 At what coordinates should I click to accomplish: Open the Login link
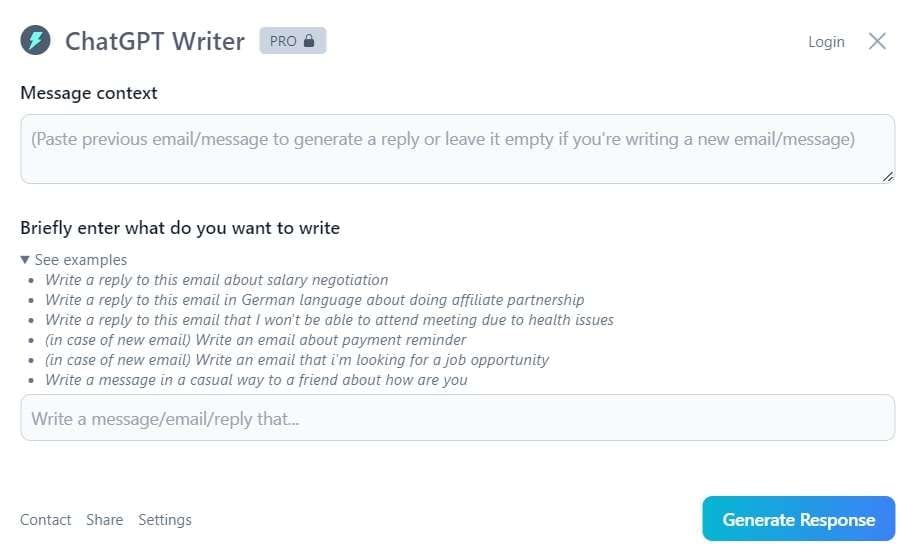[x=826, y=42]
